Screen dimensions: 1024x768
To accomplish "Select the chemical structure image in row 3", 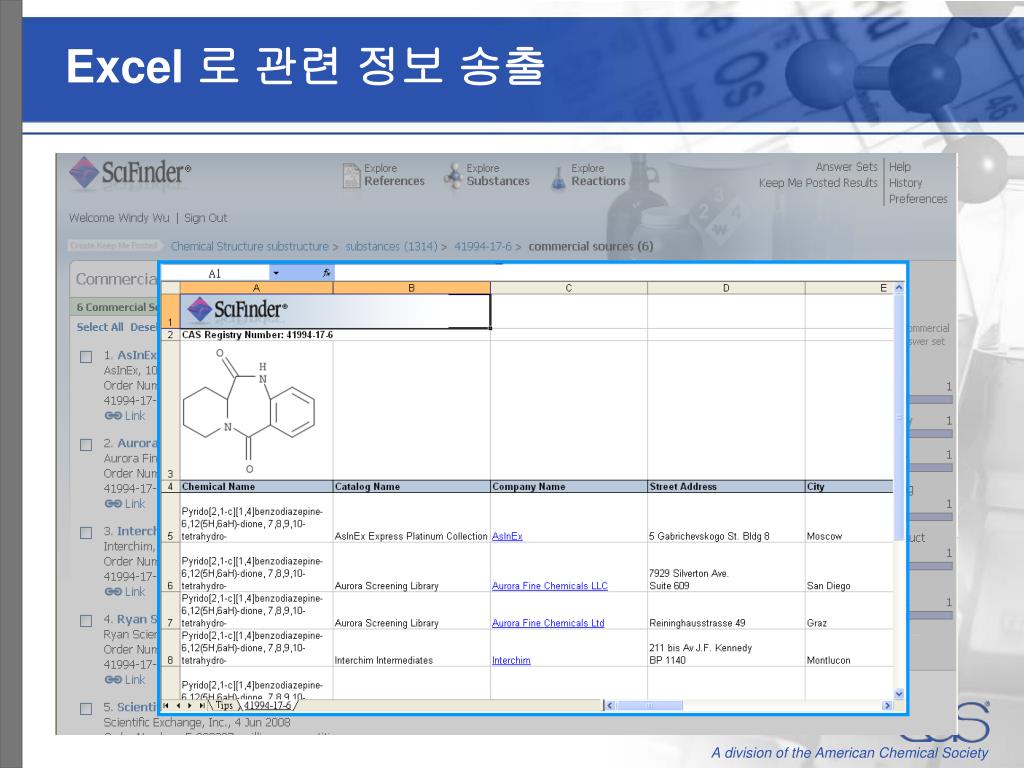I will [248, 411].
